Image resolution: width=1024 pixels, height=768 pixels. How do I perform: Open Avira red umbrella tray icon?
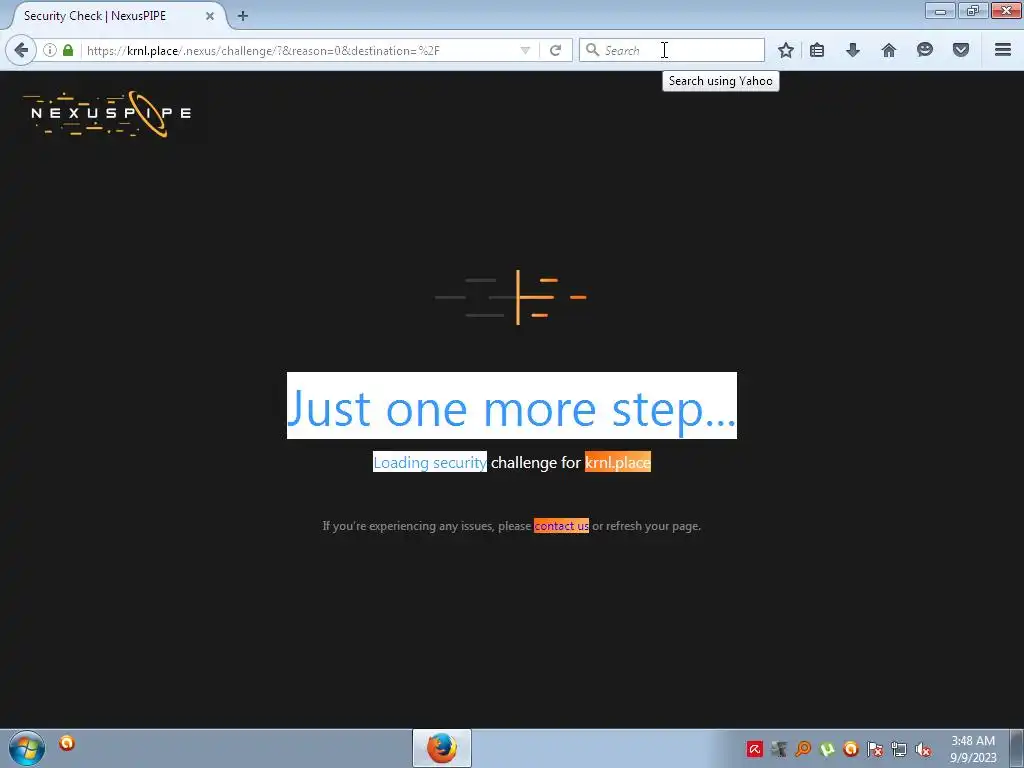pyautogui.click(x=755, y=749)
